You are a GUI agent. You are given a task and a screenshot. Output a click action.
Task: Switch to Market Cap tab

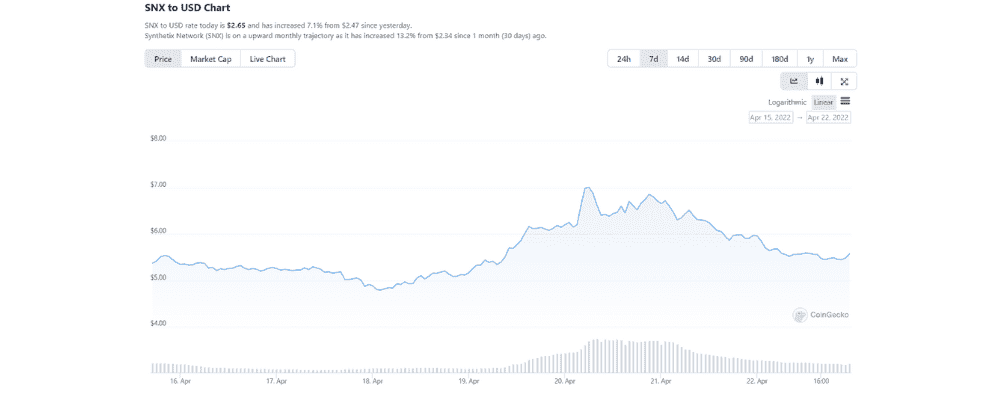211,59
